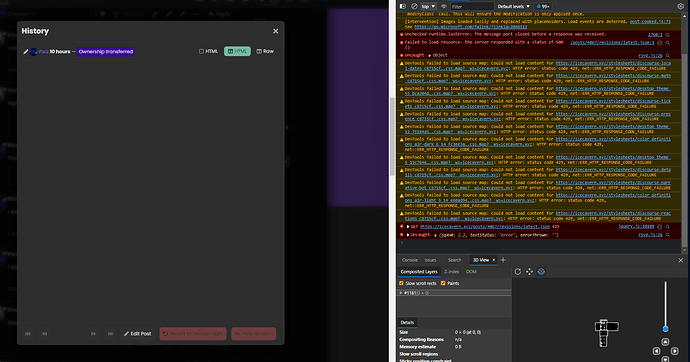Screen dimensions: 690x362
Task: Open the jquery.js source location link
Action: point(636,227)
